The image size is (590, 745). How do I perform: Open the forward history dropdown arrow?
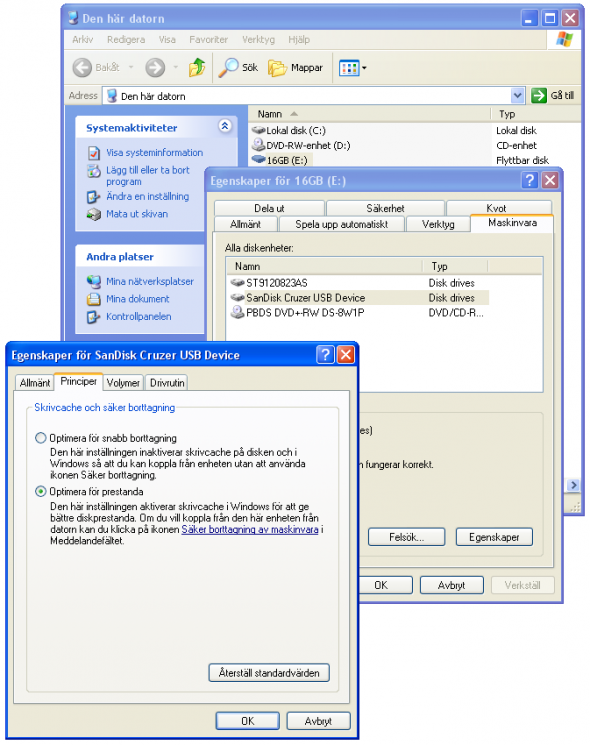click(x=176, y=67)
